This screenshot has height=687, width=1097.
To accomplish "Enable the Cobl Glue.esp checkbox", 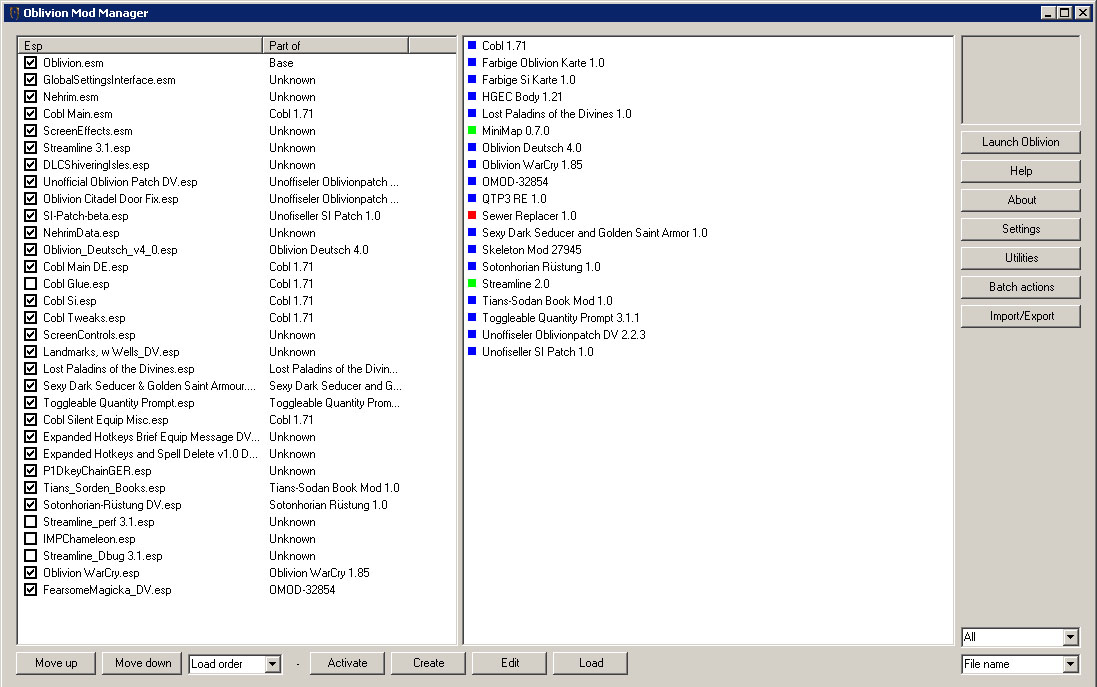I will coord(30,284).
